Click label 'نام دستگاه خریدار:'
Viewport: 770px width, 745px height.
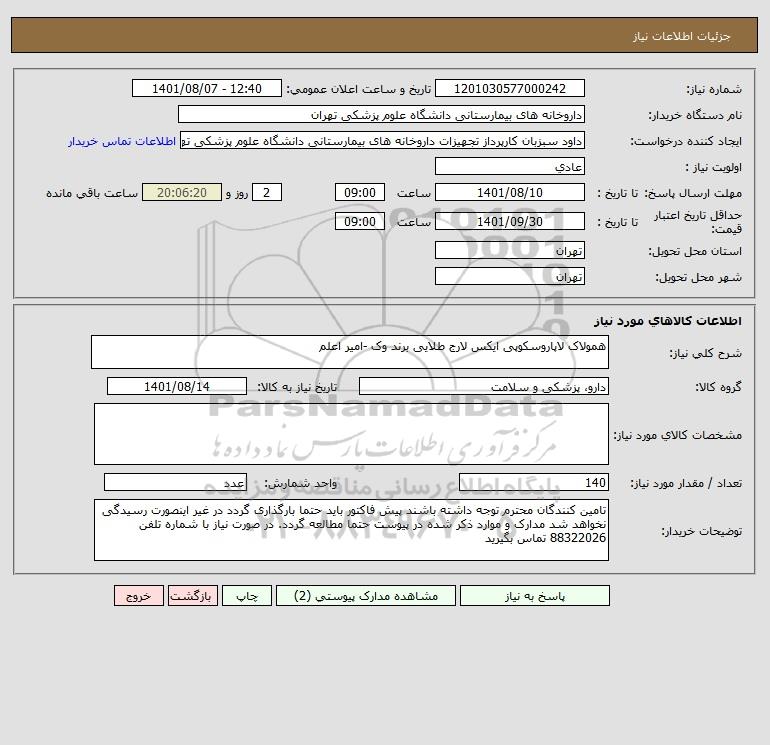695,115
